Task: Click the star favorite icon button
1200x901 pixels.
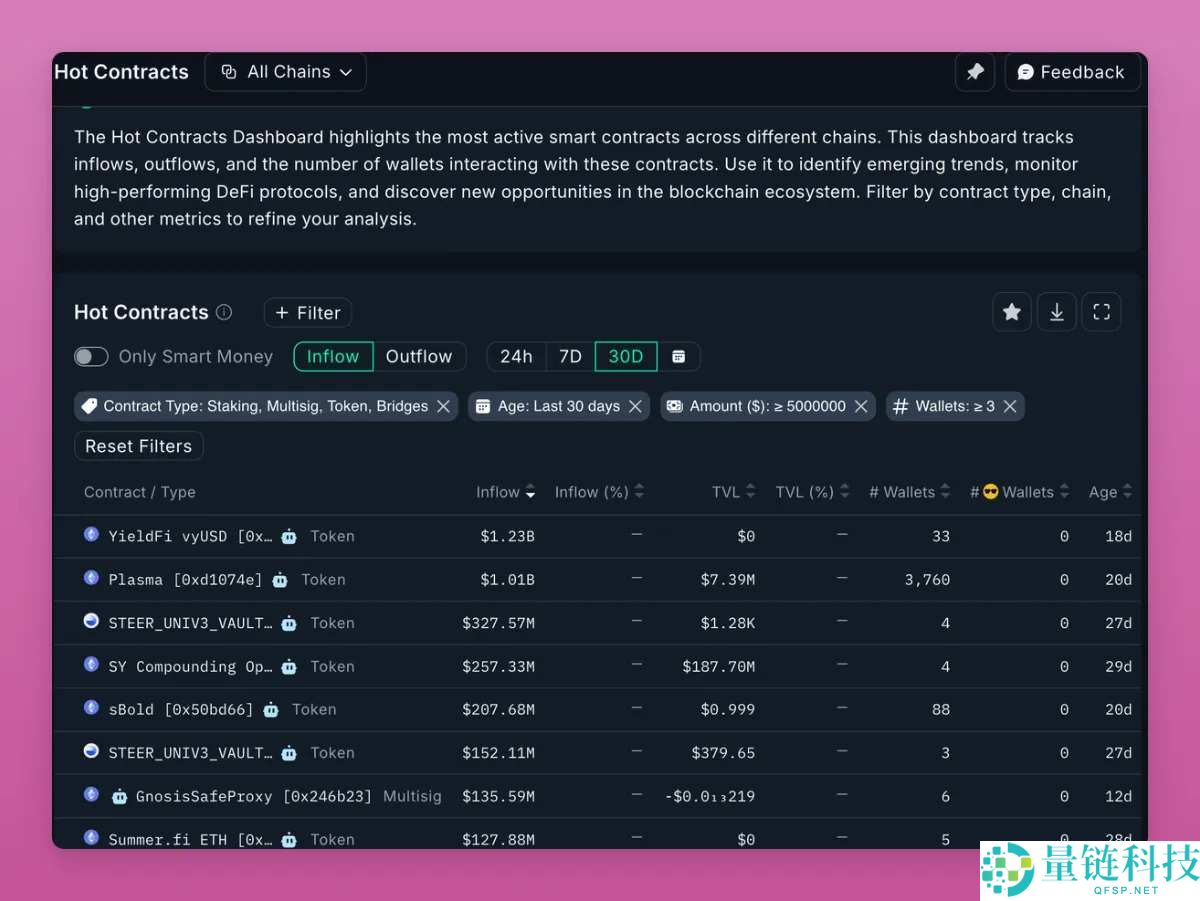Action: 1012,312
